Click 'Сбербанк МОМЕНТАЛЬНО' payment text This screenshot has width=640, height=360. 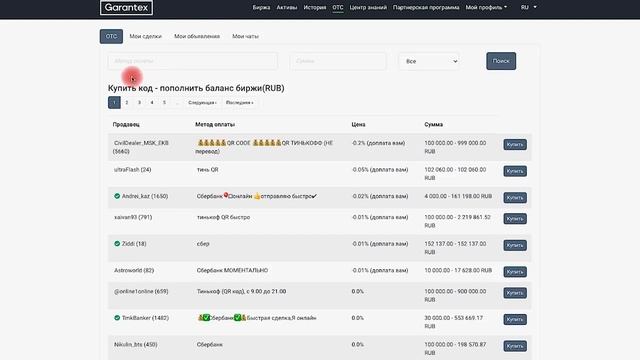click(x=232, y=270)
